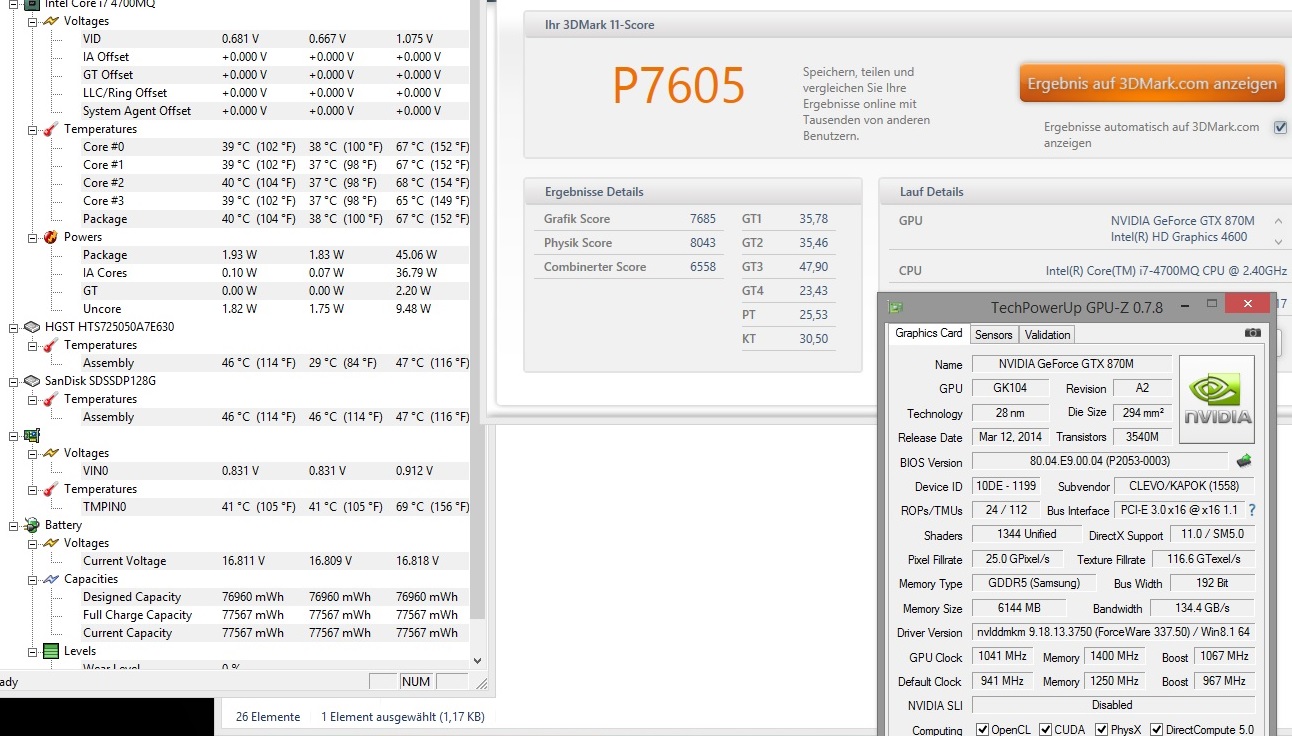
Task: Click the Capacities graph icon under Battery
Action: (x=51, y=579)
